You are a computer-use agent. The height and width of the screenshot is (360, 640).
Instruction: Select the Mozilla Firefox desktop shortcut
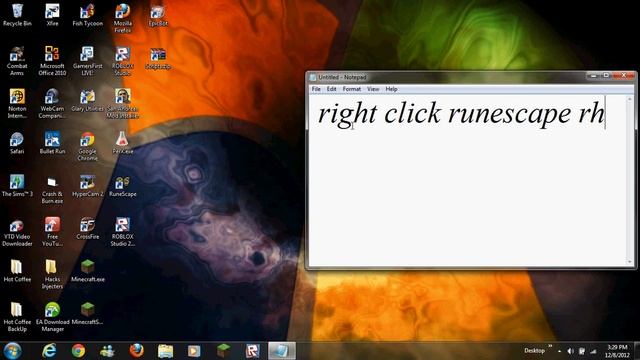122,18
